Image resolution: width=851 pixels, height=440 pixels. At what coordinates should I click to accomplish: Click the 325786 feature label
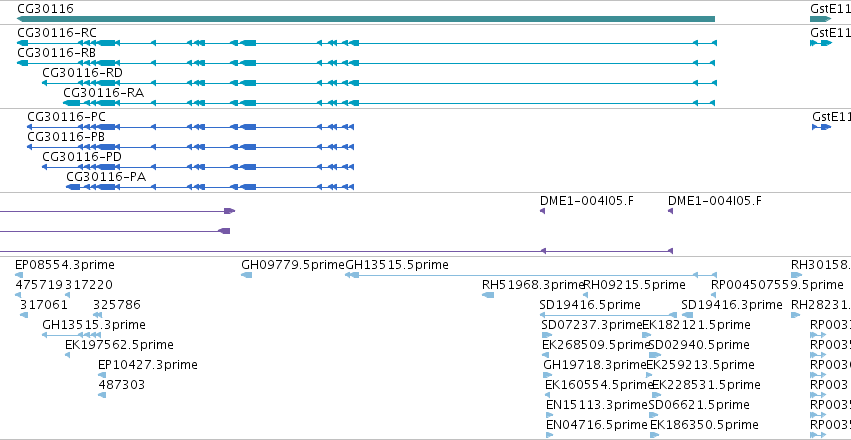pos(117,305)
